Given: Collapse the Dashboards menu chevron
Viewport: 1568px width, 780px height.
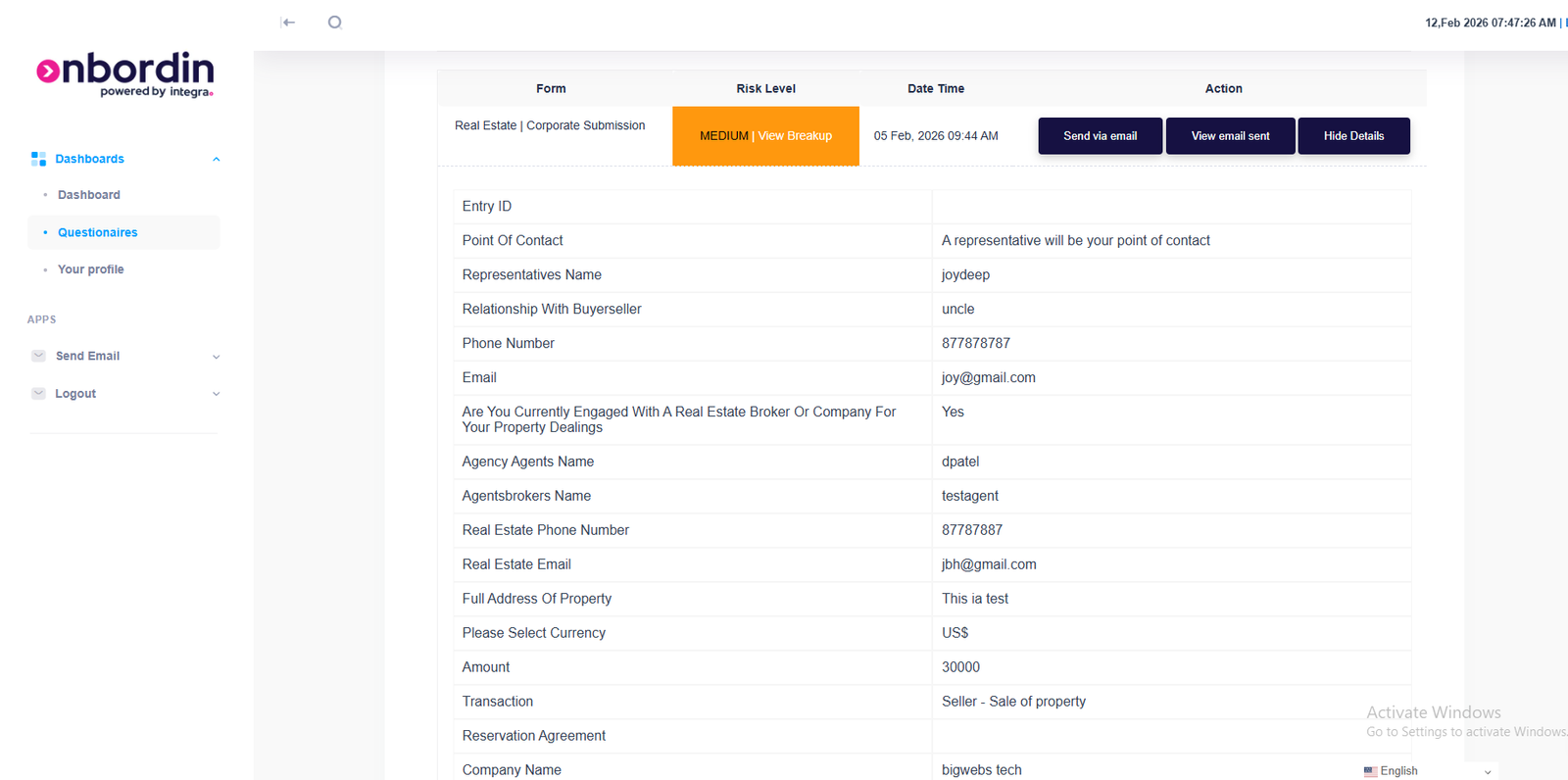Looking at the screenshot, I should (x=217, y=160).
